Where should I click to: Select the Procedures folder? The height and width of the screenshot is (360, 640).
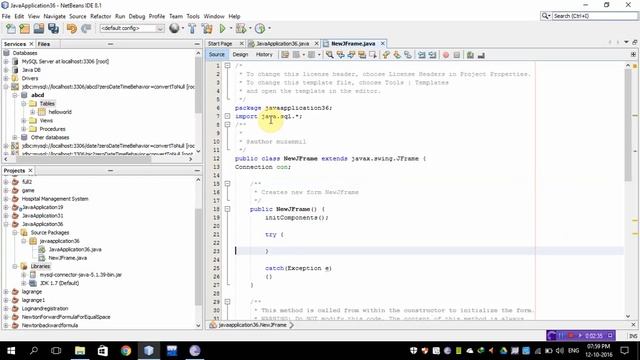[x=52, y=129]
